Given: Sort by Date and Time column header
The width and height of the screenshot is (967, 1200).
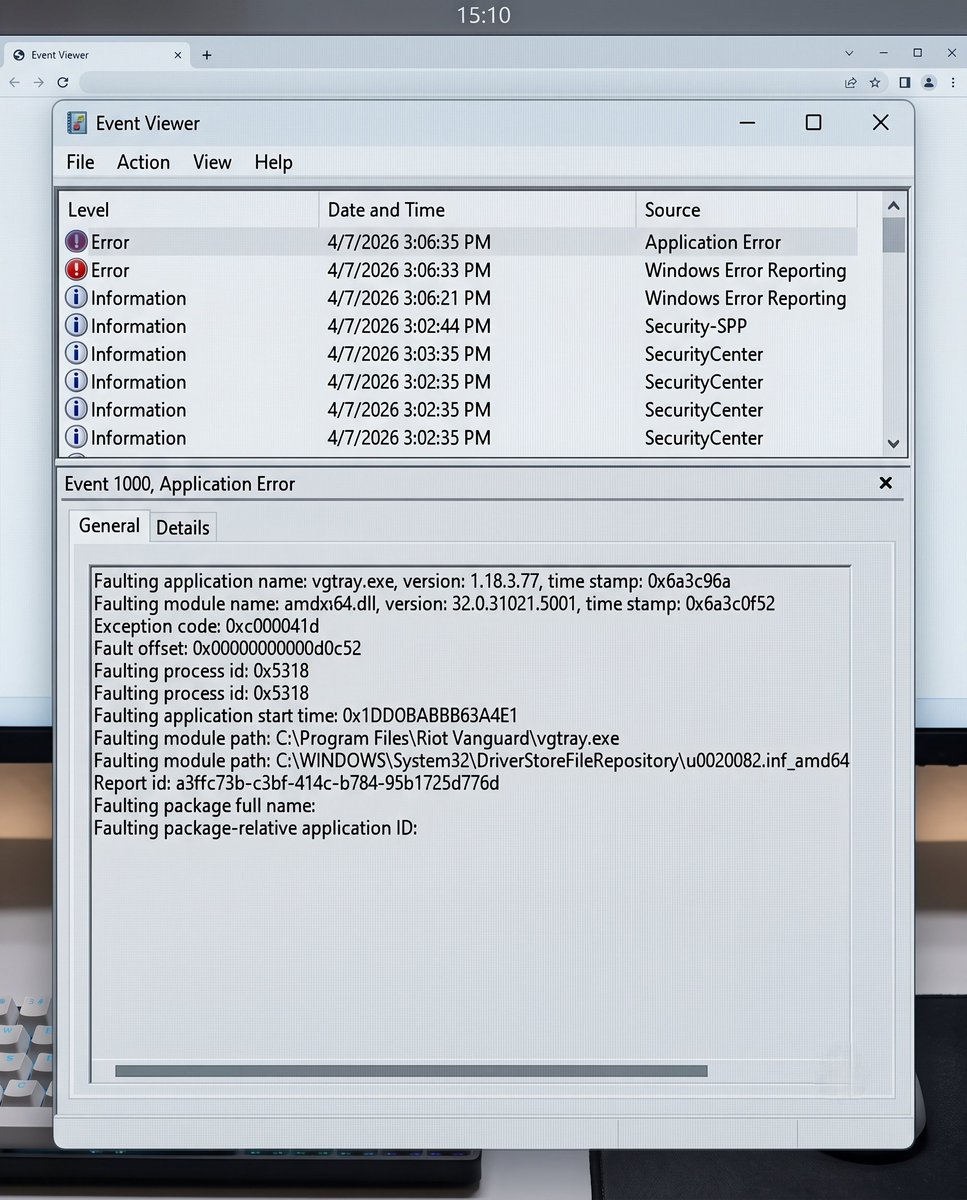Looking at the screenshot, I should click(x=477, y=210).
